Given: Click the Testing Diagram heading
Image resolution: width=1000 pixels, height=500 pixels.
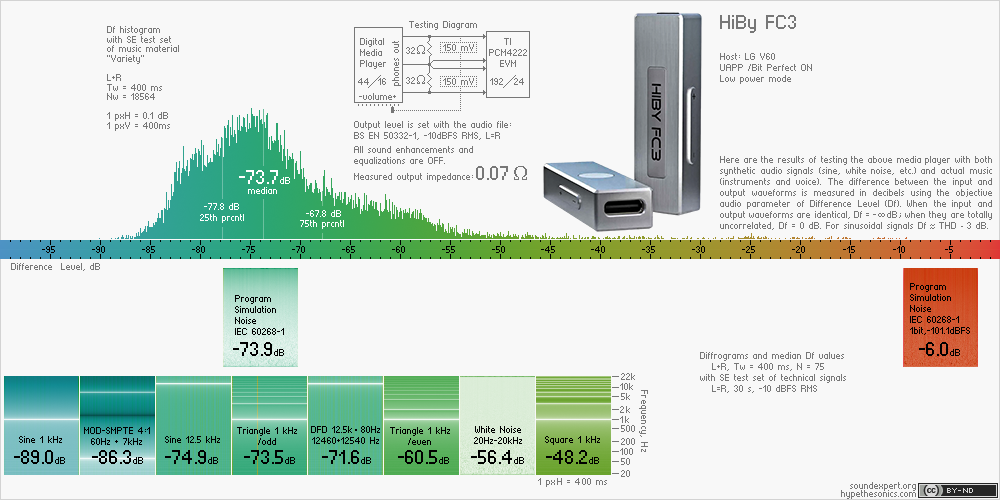Looking at the screenshot, I should [443, 25].
